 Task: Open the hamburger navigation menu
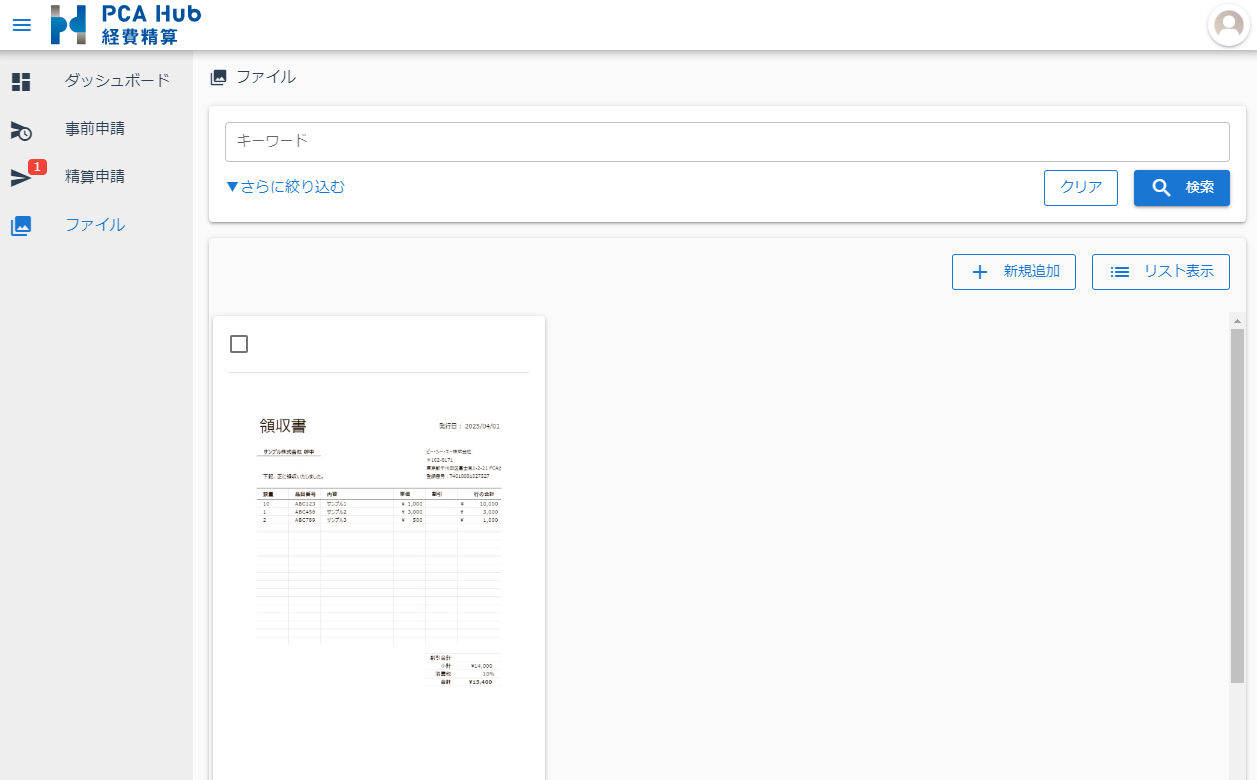21,25
